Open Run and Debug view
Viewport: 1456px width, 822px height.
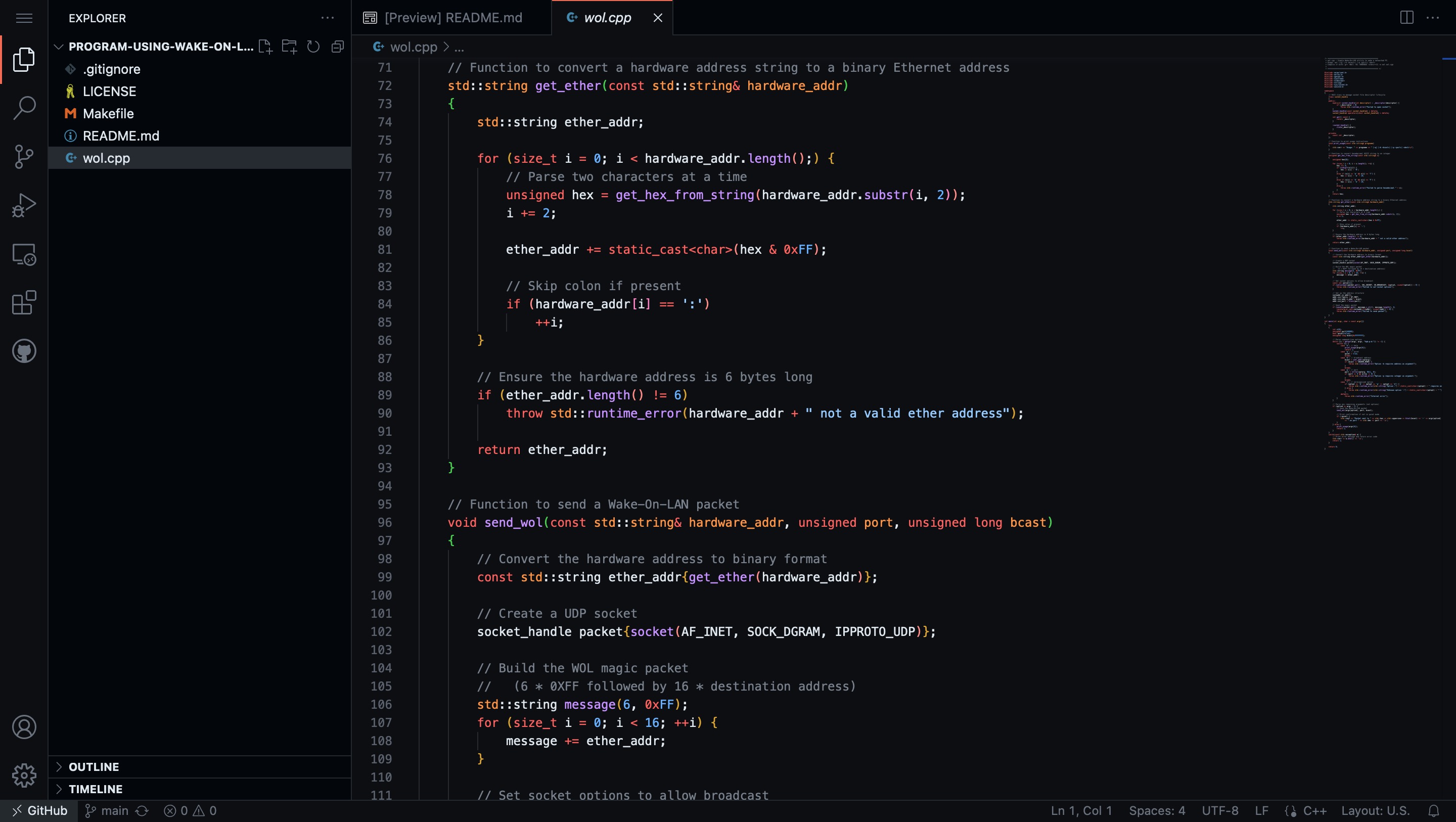point(24,205)
